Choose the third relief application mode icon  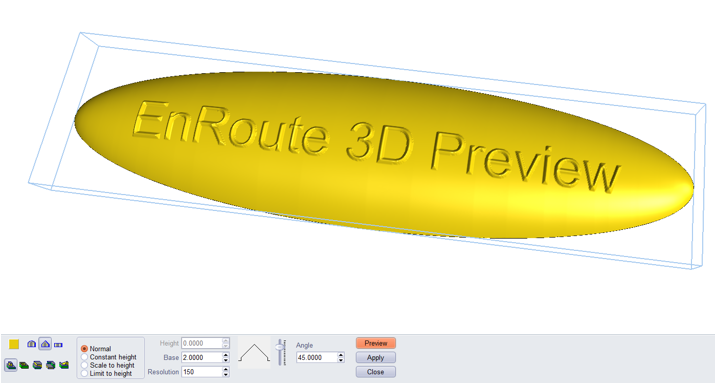[37, 365]
